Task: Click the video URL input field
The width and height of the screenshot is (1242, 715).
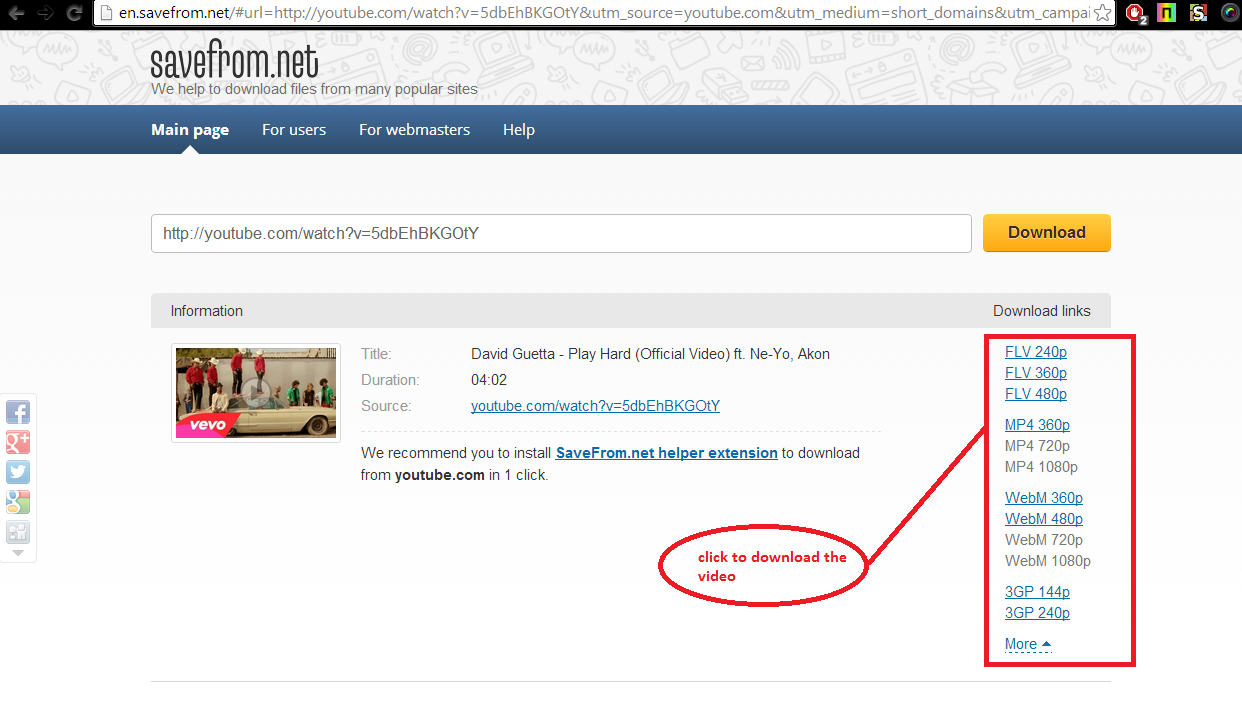Action: pyautogui.click(x=561, y=233)
